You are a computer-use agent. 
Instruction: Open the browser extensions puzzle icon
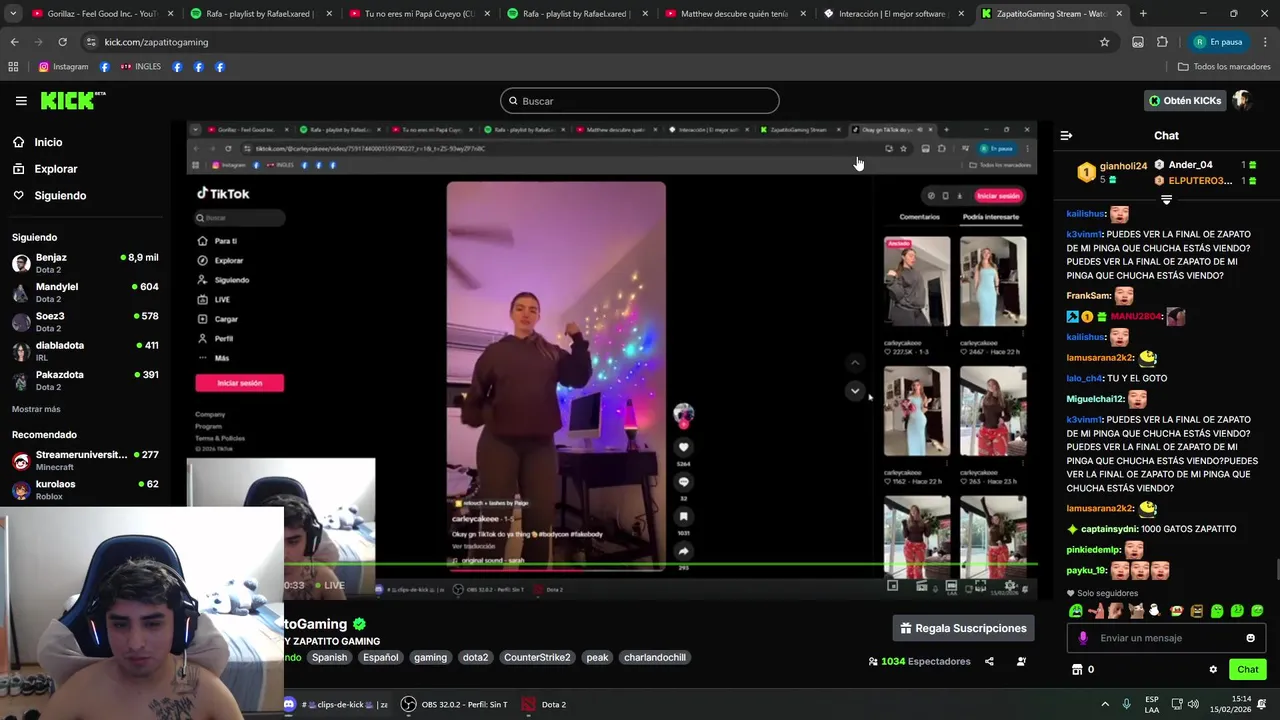pos(1162,42)
